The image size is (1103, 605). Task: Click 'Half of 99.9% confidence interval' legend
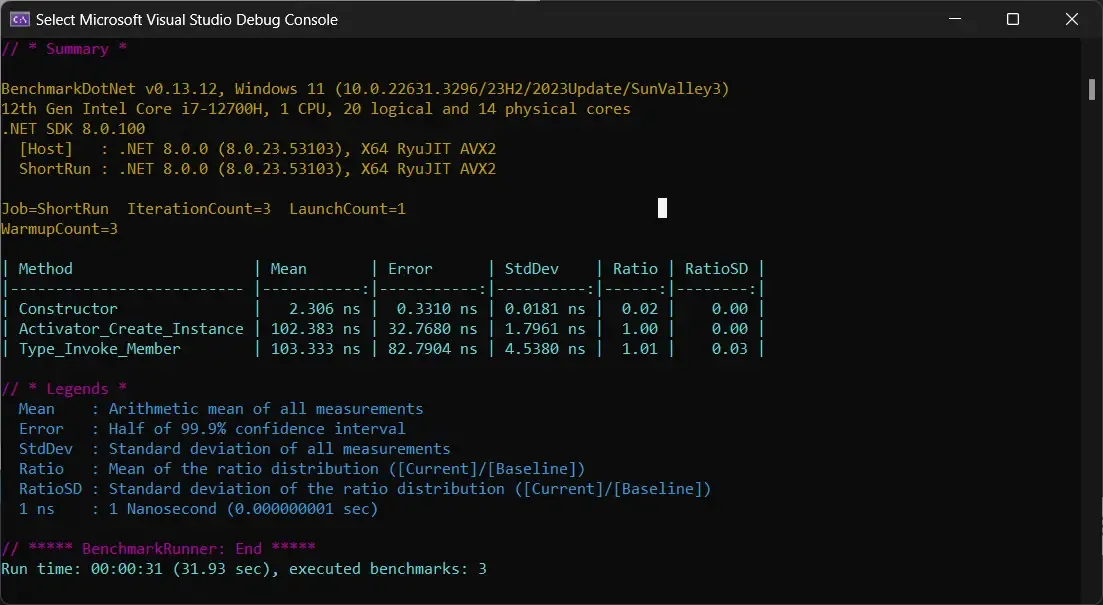[257, 428]
